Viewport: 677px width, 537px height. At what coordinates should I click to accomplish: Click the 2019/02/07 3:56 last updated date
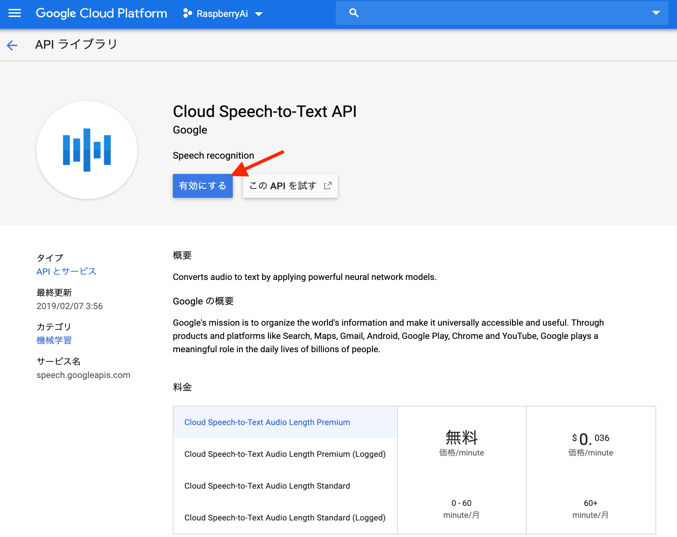[x=70, y=306]
